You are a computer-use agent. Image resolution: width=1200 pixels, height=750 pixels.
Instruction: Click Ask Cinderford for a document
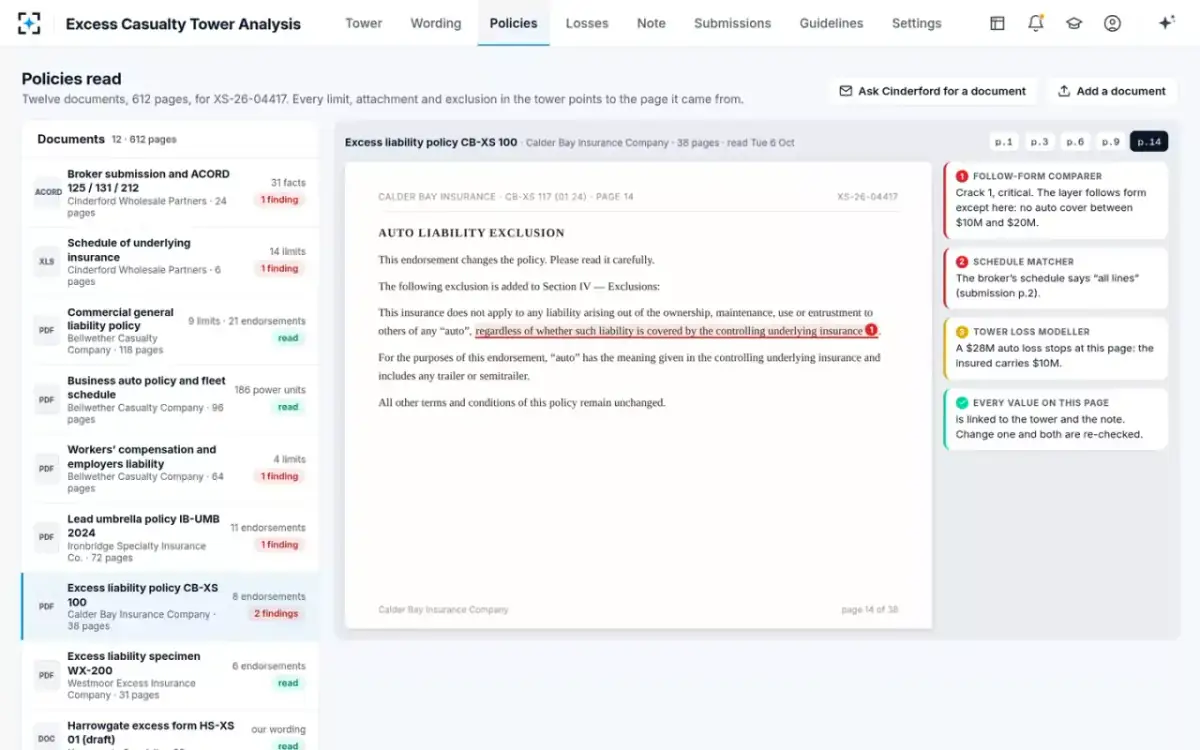[932, 91]
